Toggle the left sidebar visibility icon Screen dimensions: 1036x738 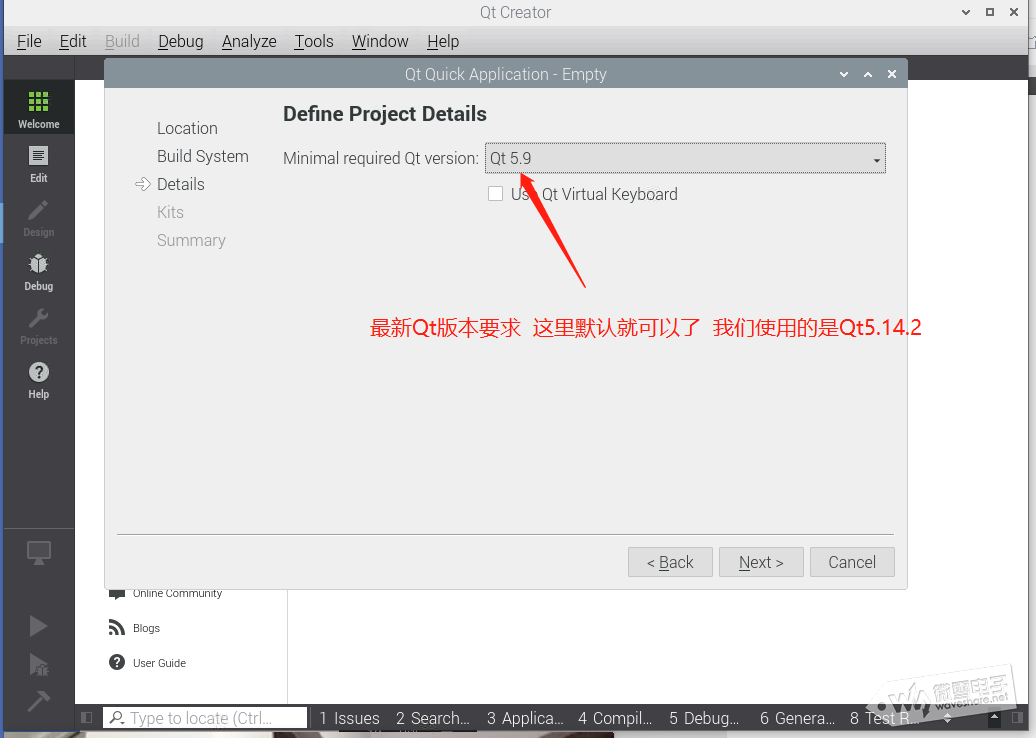87,718
